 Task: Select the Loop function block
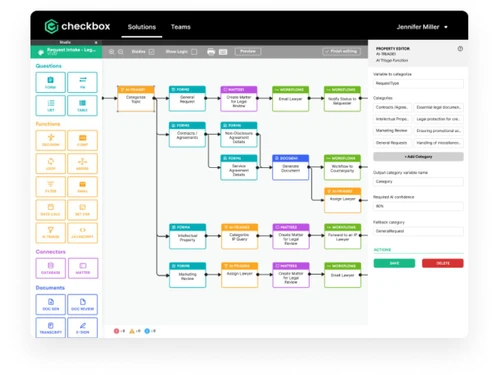point(50,163)
